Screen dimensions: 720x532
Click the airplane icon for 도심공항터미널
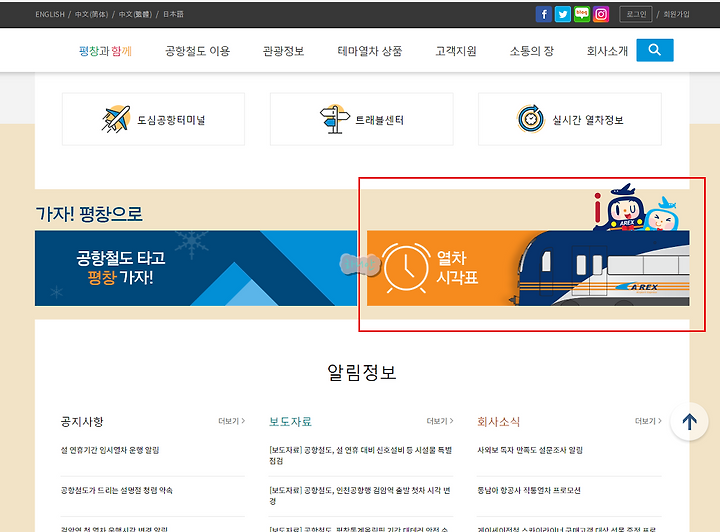(116, 119)
